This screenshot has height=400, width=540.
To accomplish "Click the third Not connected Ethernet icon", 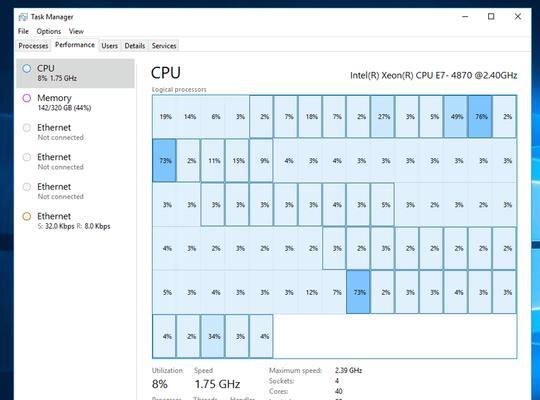I will 27,187.
